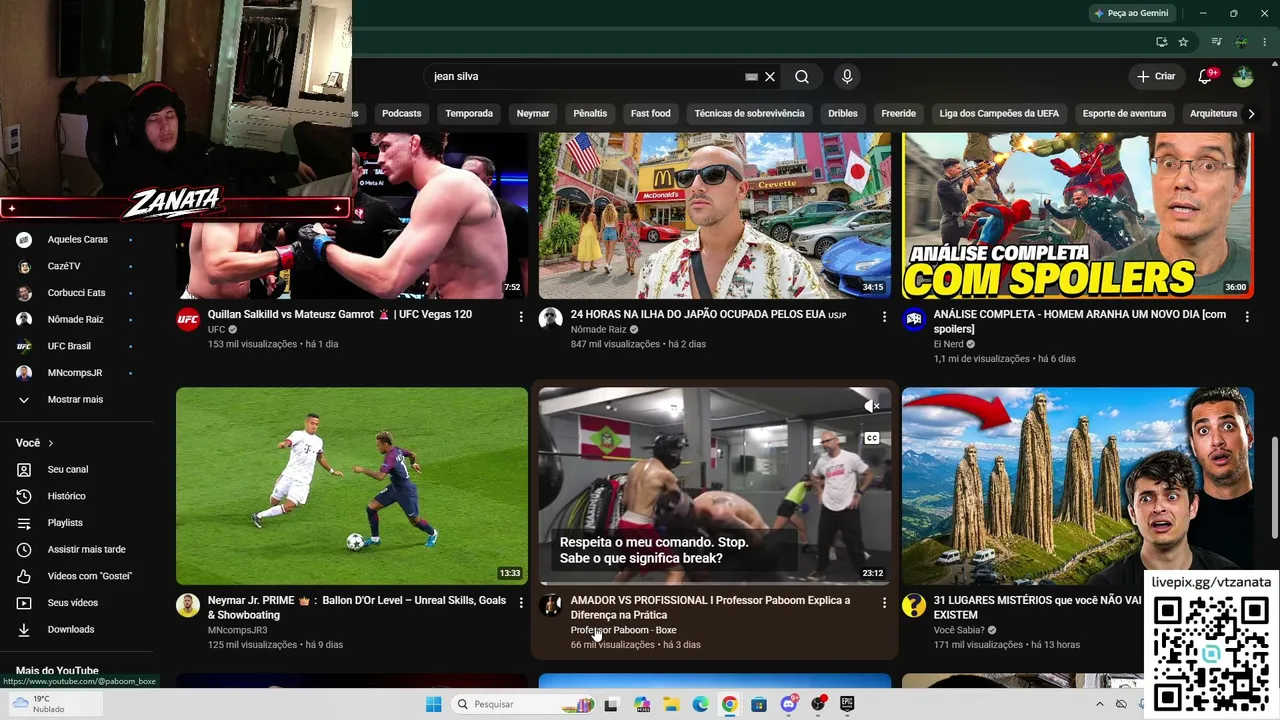
Task: Open the Aqueles Caras subscription
Action: tap(76, 240)
